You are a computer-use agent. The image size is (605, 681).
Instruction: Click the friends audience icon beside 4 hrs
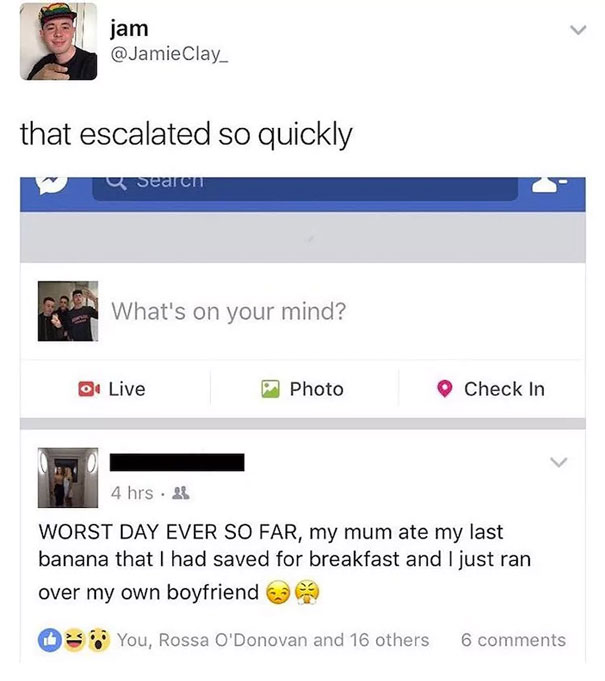point(181,493)
